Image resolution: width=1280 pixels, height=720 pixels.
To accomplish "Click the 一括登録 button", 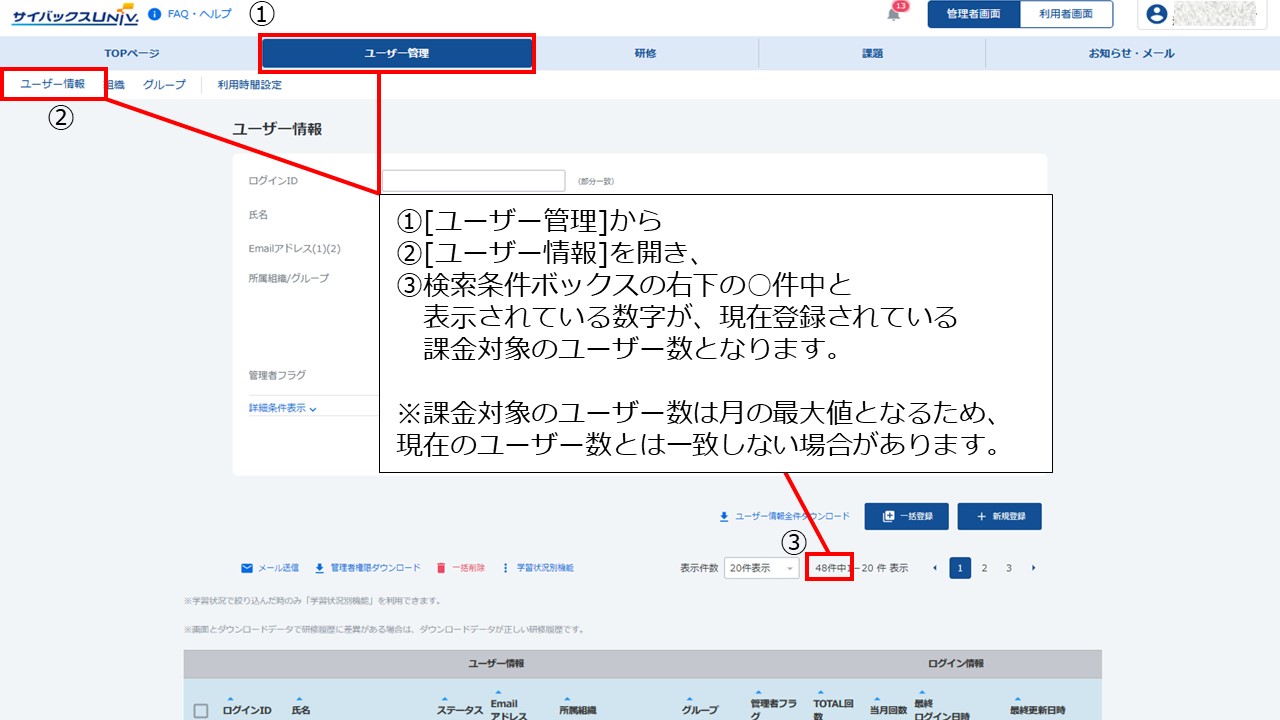I will pyautogui.click(x=905, y=516).
